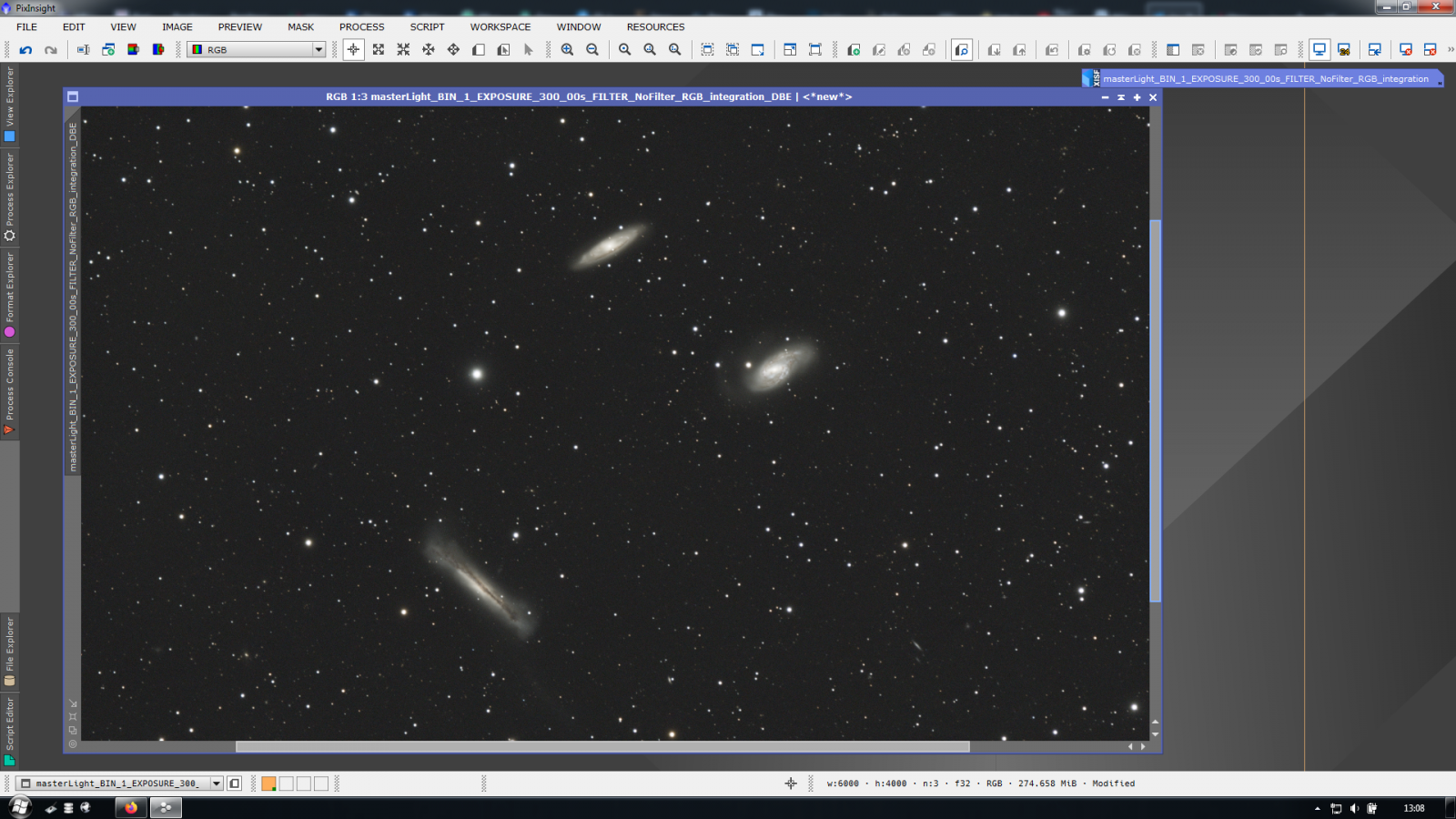Image resolution: width=1456 pixels, height=819 pixels.
Task: Expand the toolbar overflow chevron at far right
Action: pos(1451,50)
